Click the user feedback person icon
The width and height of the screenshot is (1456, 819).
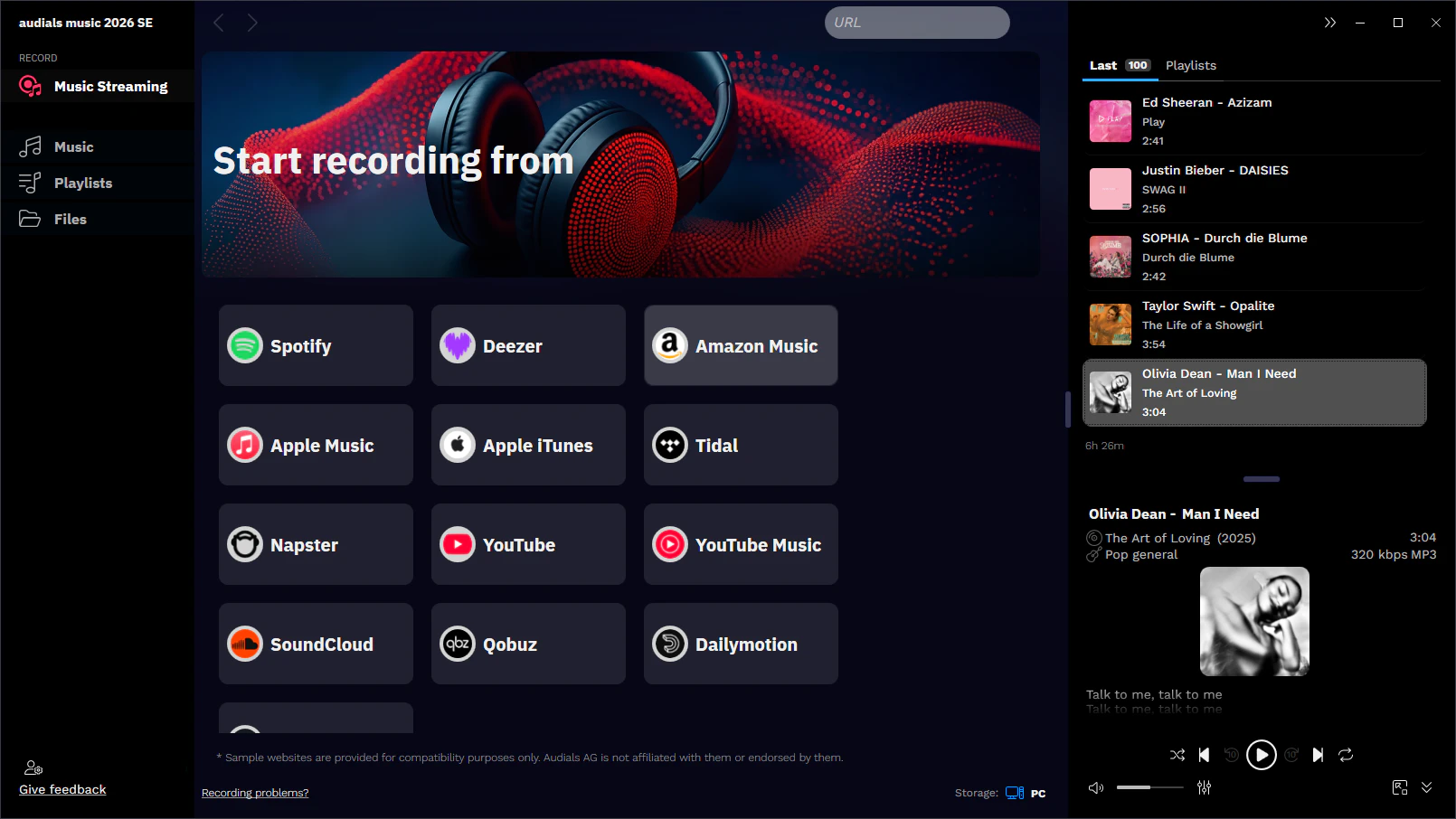(33, 767)
